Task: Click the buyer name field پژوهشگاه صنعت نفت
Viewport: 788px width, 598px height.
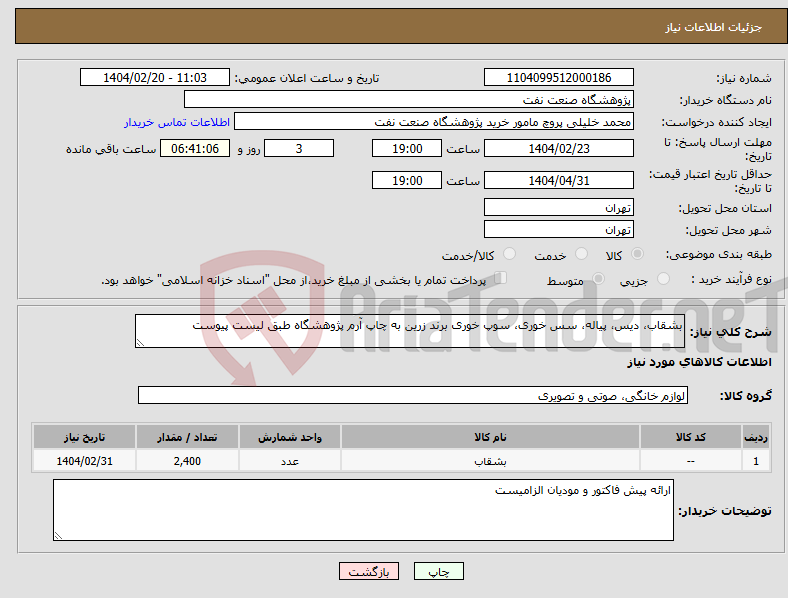Action: (409, 99)
